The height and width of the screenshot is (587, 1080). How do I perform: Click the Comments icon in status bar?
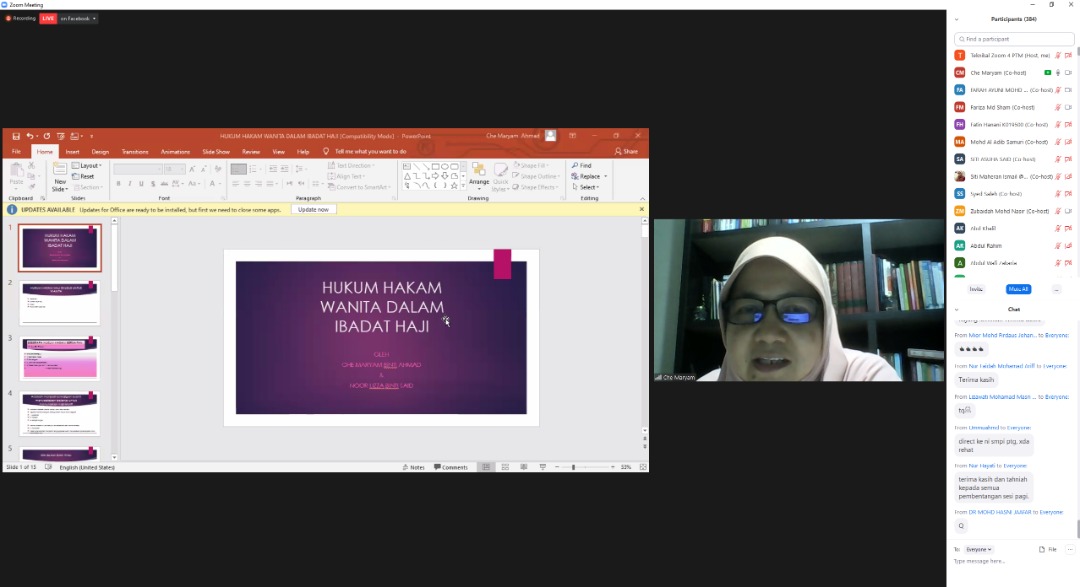pyautogui.click(x=451, y=467)
